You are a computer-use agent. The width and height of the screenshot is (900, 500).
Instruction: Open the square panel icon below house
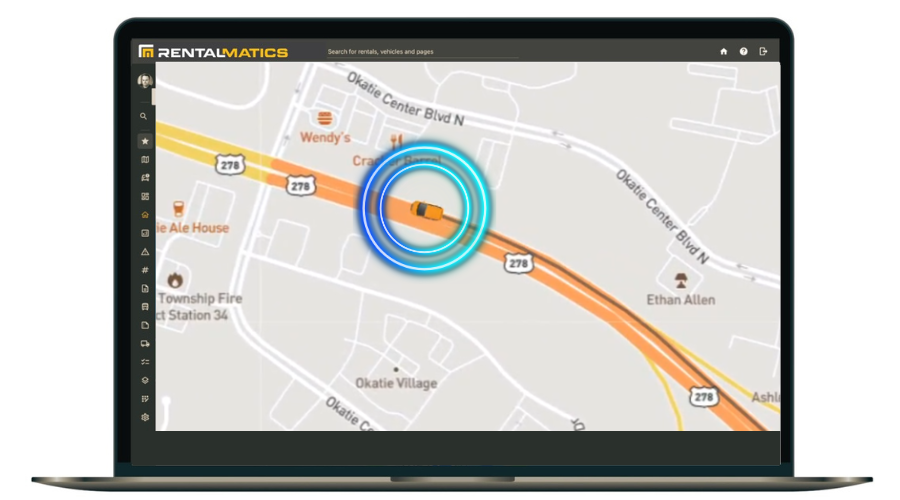pyautogui.click(x=145, y=233)
